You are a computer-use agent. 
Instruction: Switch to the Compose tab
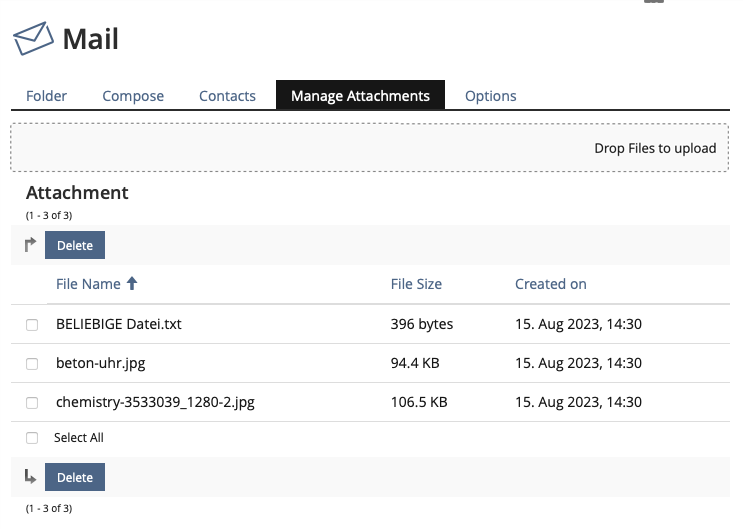(x=133, y=96)
